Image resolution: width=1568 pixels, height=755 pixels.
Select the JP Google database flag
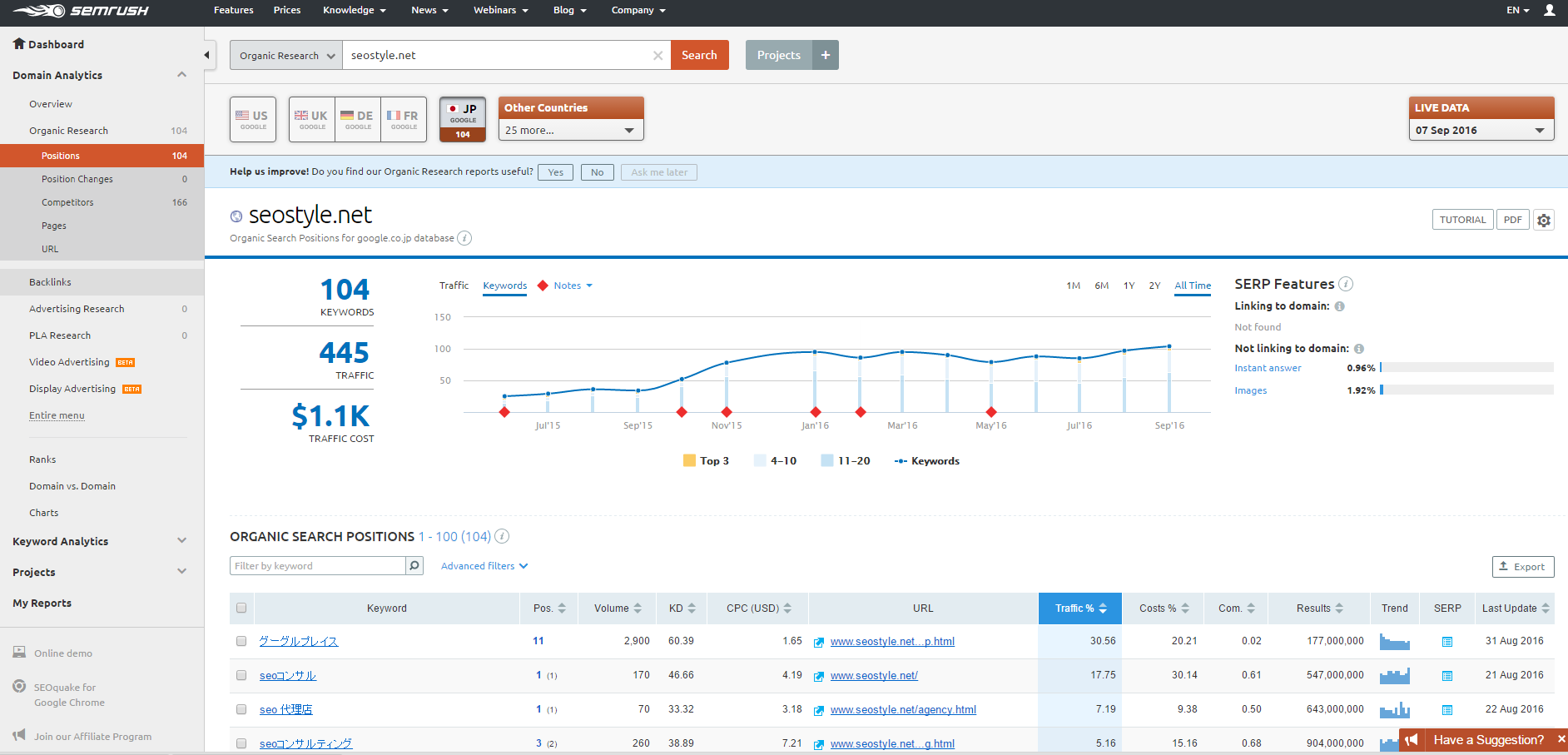(463, 119)
